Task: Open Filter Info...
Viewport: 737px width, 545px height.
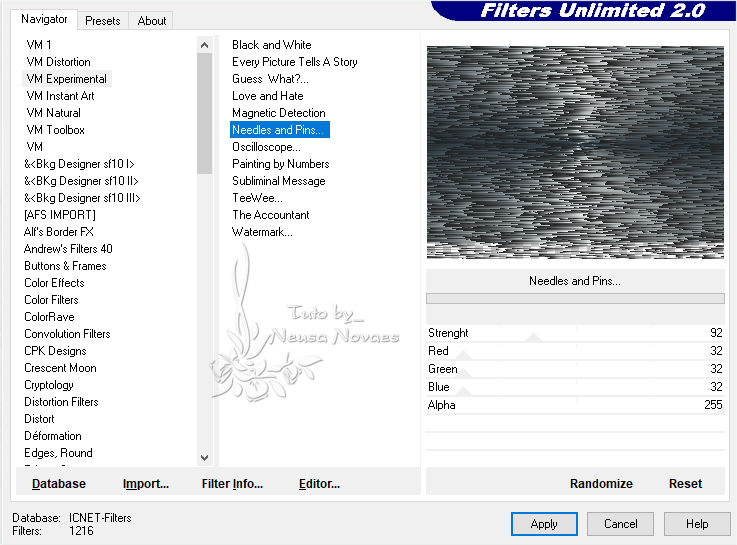Action: pos(232,483)
